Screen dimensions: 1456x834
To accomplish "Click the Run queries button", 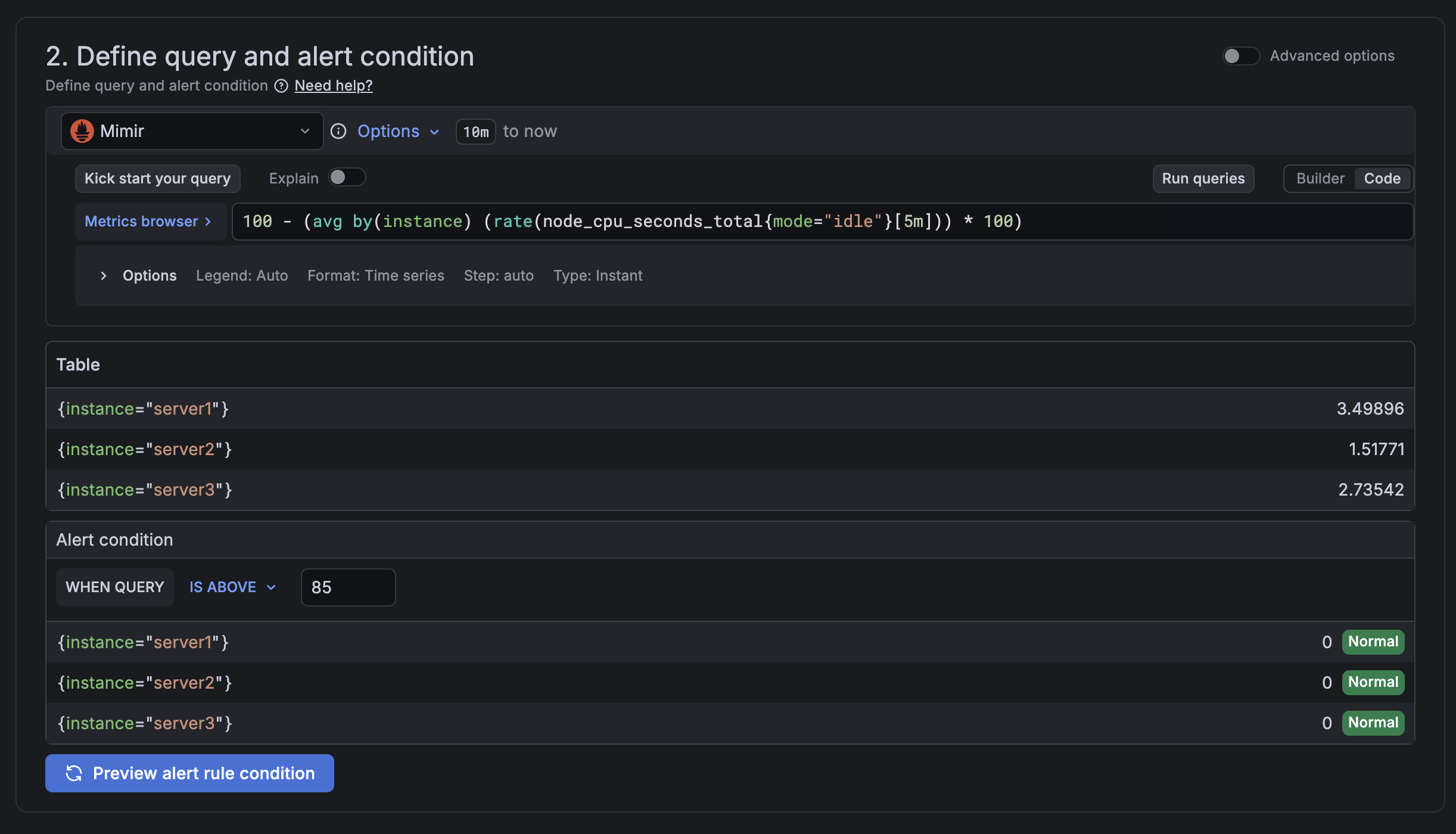I will pos(1203,178).
